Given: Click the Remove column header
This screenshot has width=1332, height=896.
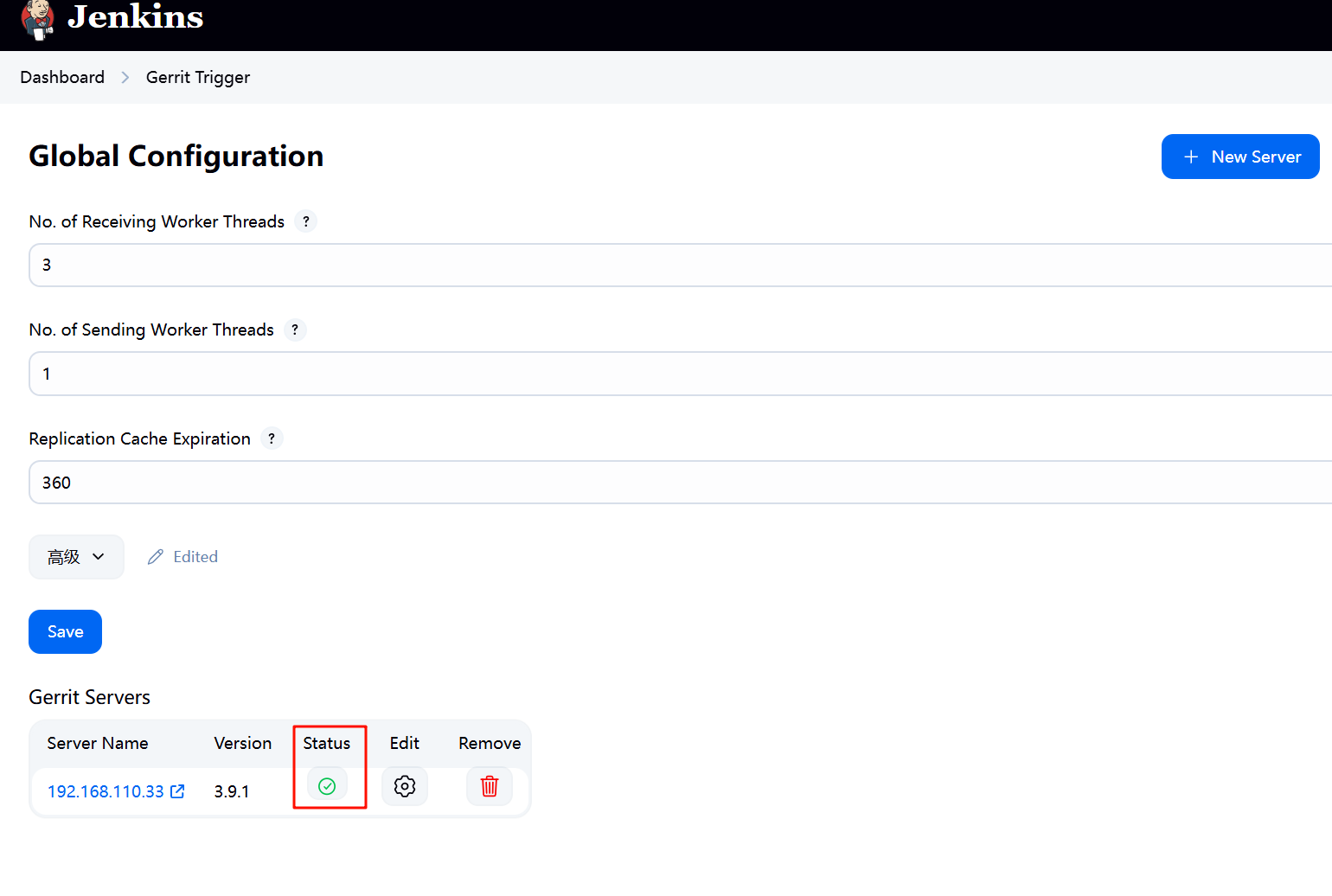Looking at the screenshot, I should coord(490,743).
